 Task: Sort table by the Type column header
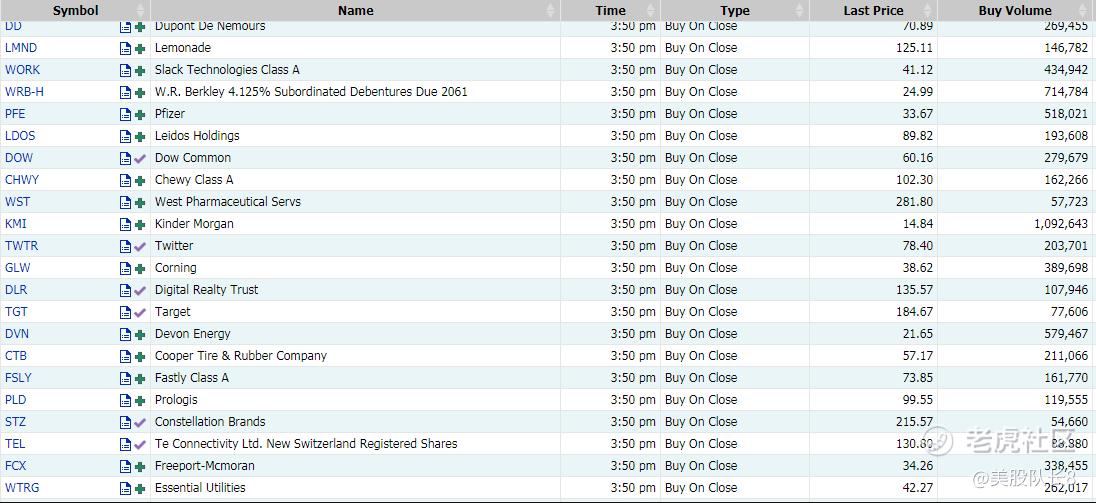point(735,10)
